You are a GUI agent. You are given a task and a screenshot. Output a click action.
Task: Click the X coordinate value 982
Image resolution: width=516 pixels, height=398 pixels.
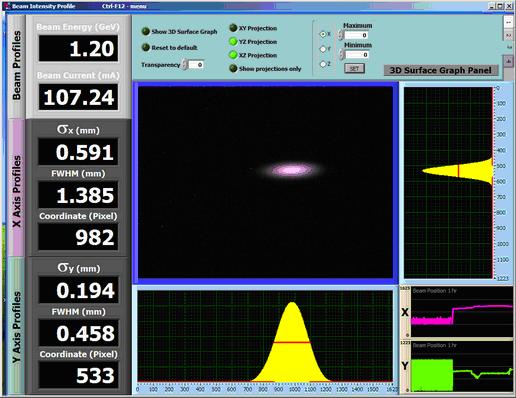(78, 237)
